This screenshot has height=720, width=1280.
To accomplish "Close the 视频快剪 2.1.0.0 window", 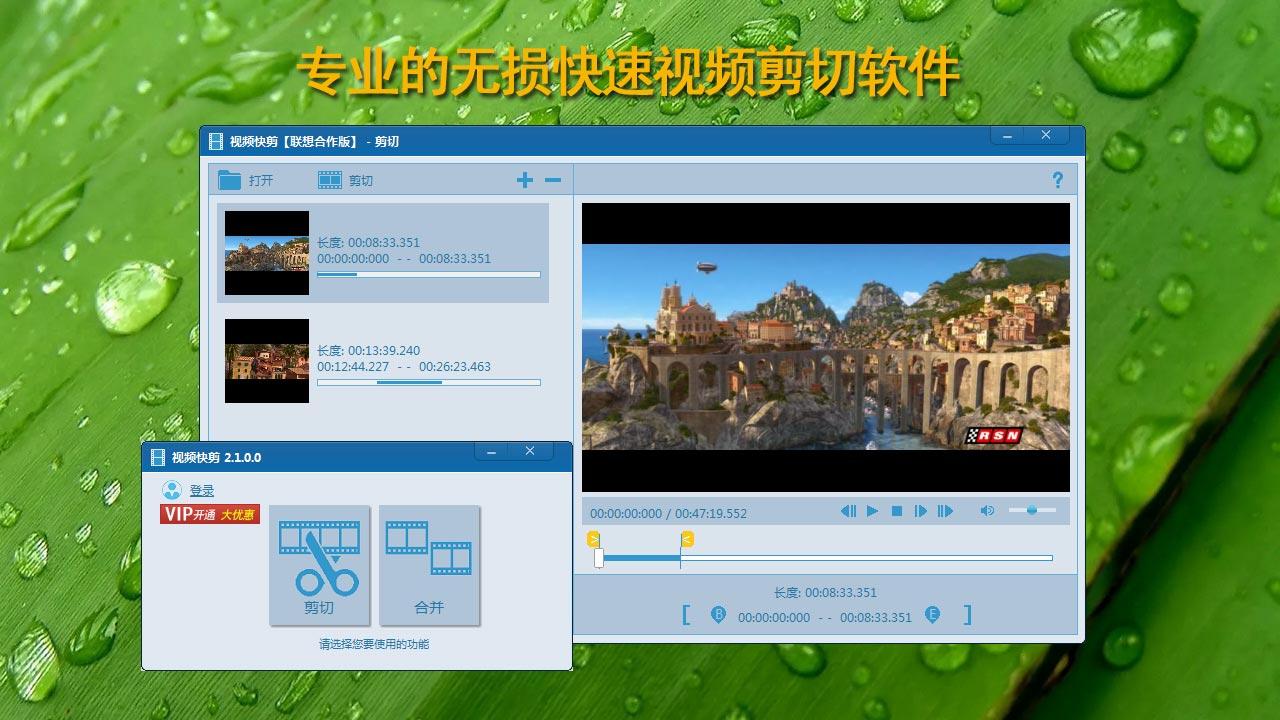I will point(530,452).
